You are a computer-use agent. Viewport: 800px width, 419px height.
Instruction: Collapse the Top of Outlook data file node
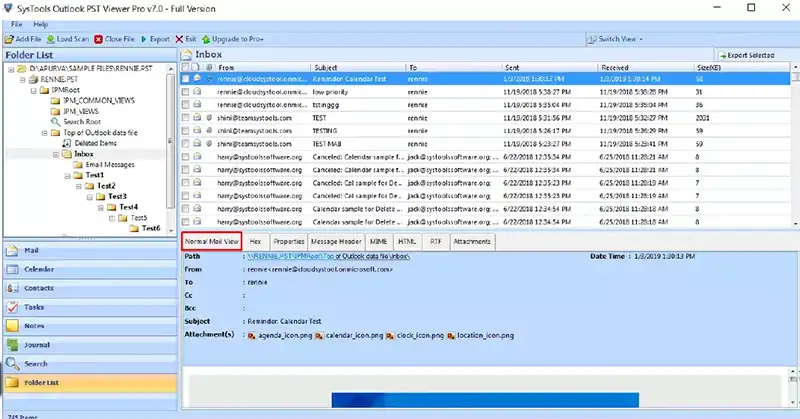44,133
